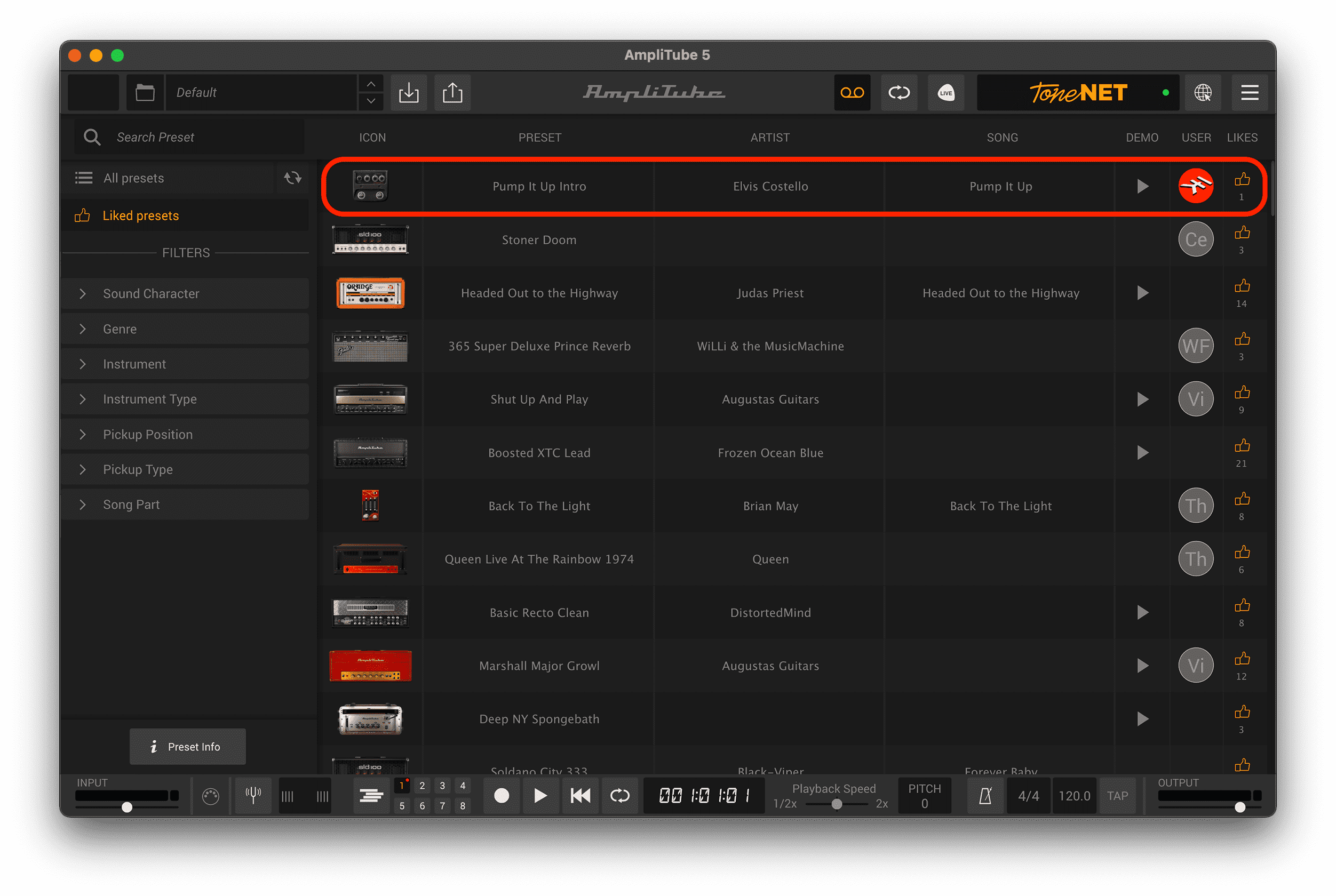Click the export share icon

point(452,93)
